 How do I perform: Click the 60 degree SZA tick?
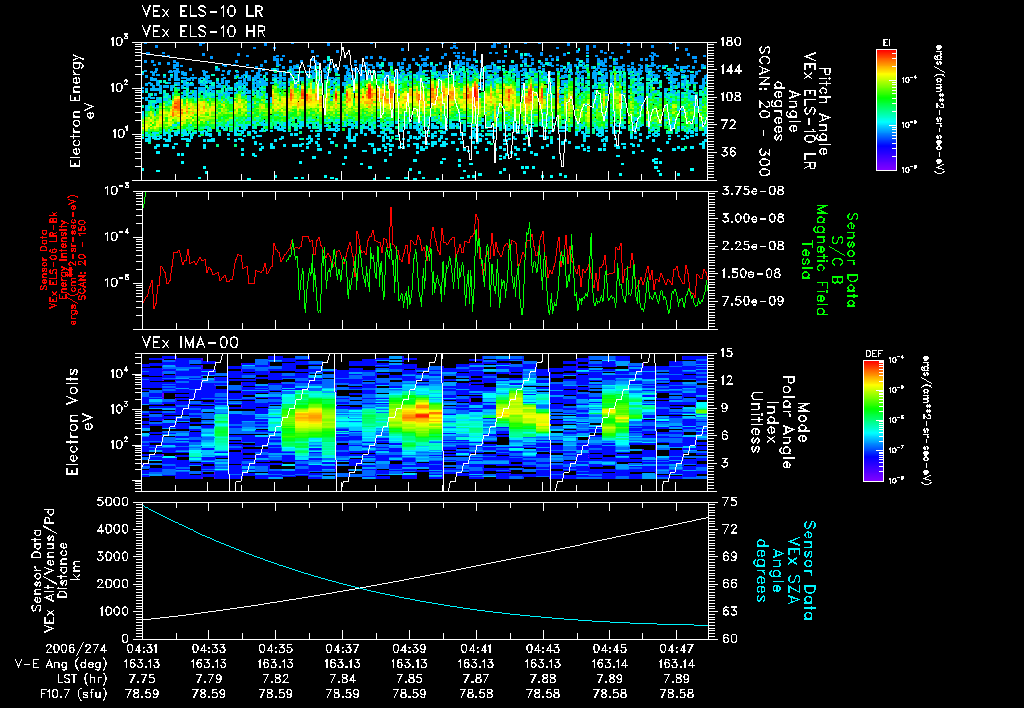click(730, 639)
